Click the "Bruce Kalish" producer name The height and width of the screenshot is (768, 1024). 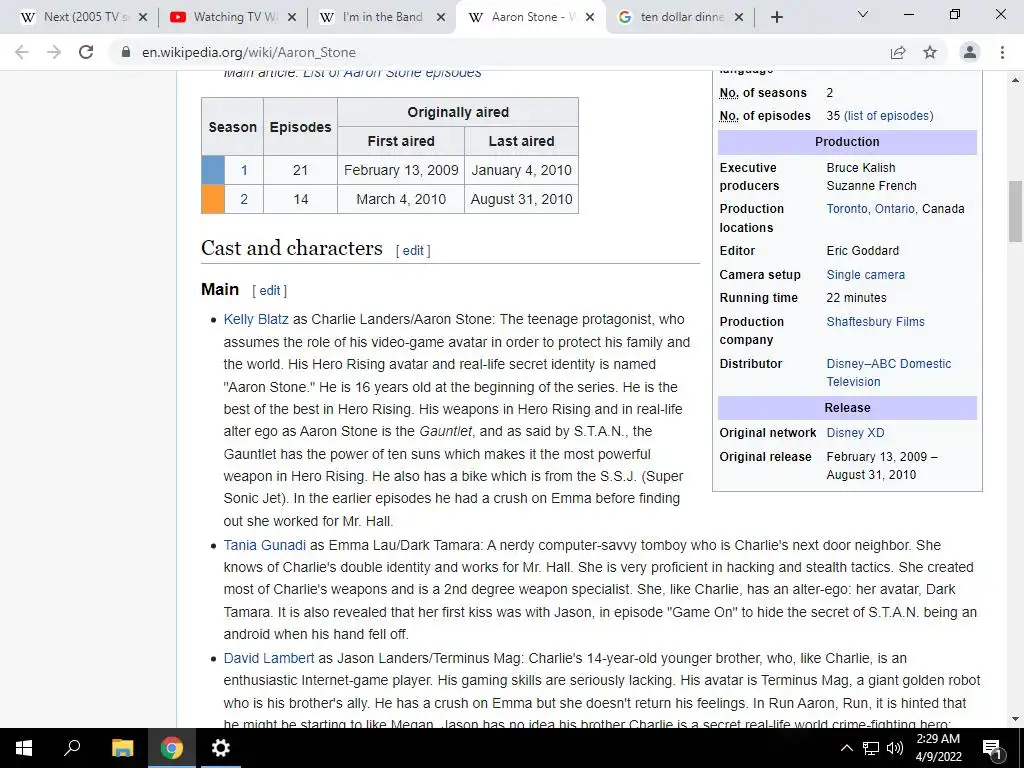click(x=861, y=168)
